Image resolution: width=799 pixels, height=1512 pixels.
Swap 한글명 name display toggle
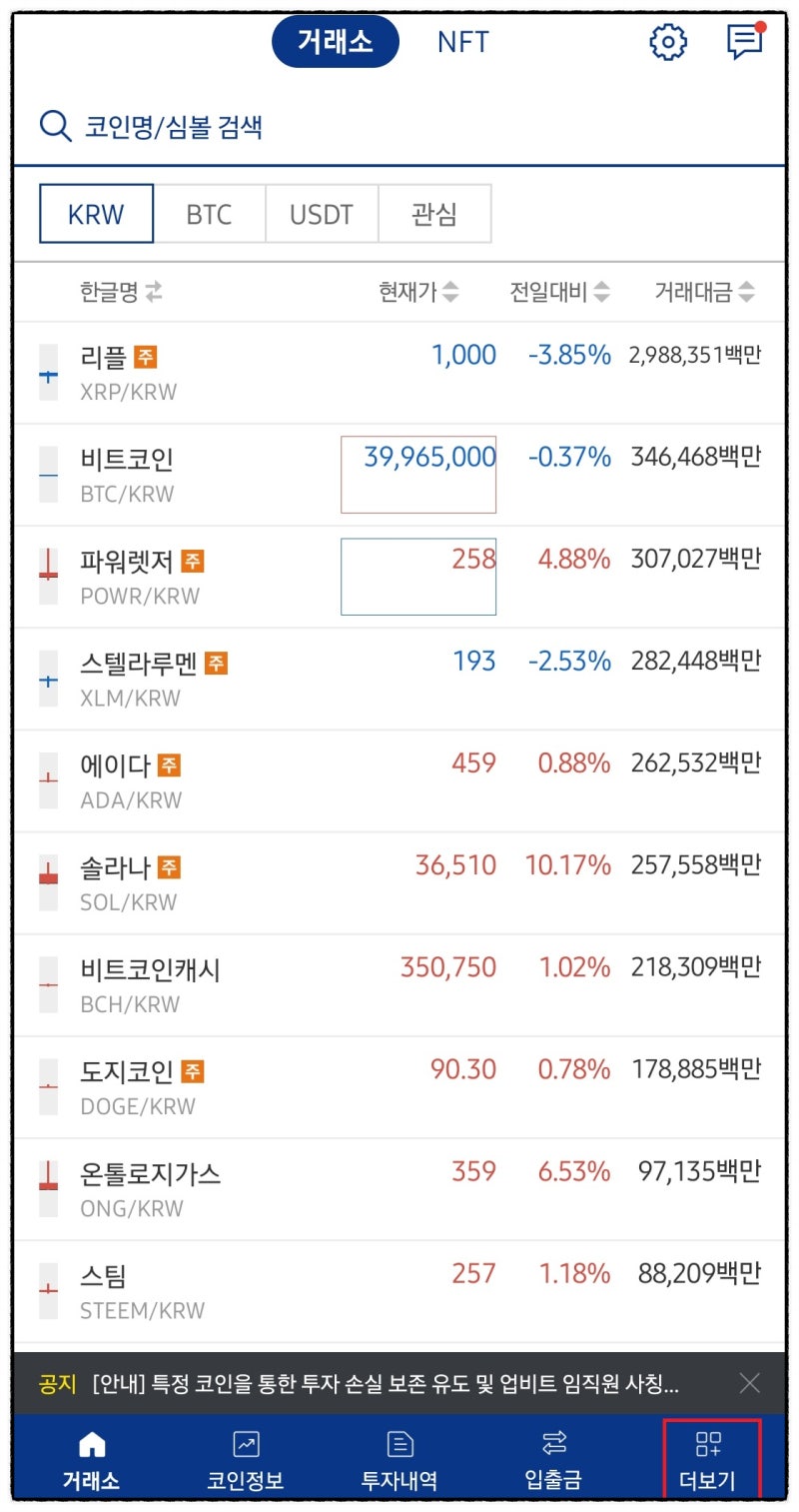[x=153, y=292]
